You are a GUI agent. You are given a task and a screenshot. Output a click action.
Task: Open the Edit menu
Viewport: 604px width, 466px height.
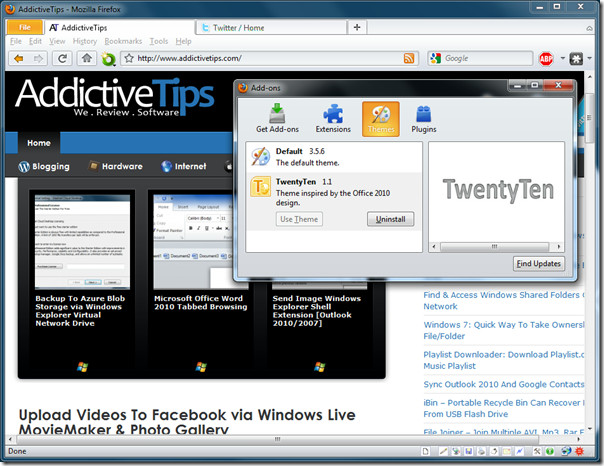point(35,41)
